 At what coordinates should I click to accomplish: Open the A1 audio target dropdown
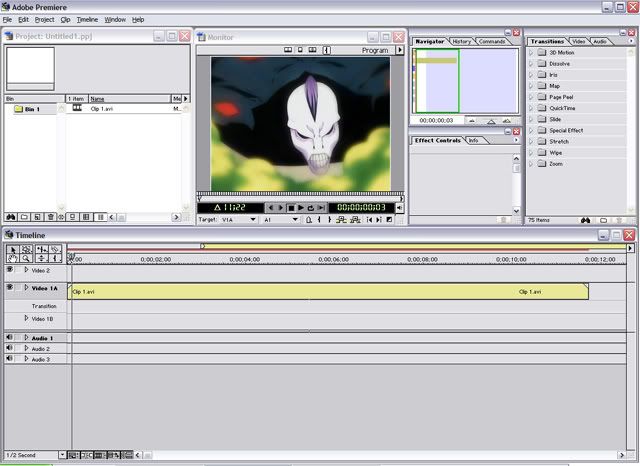click(x=295, y=220)
